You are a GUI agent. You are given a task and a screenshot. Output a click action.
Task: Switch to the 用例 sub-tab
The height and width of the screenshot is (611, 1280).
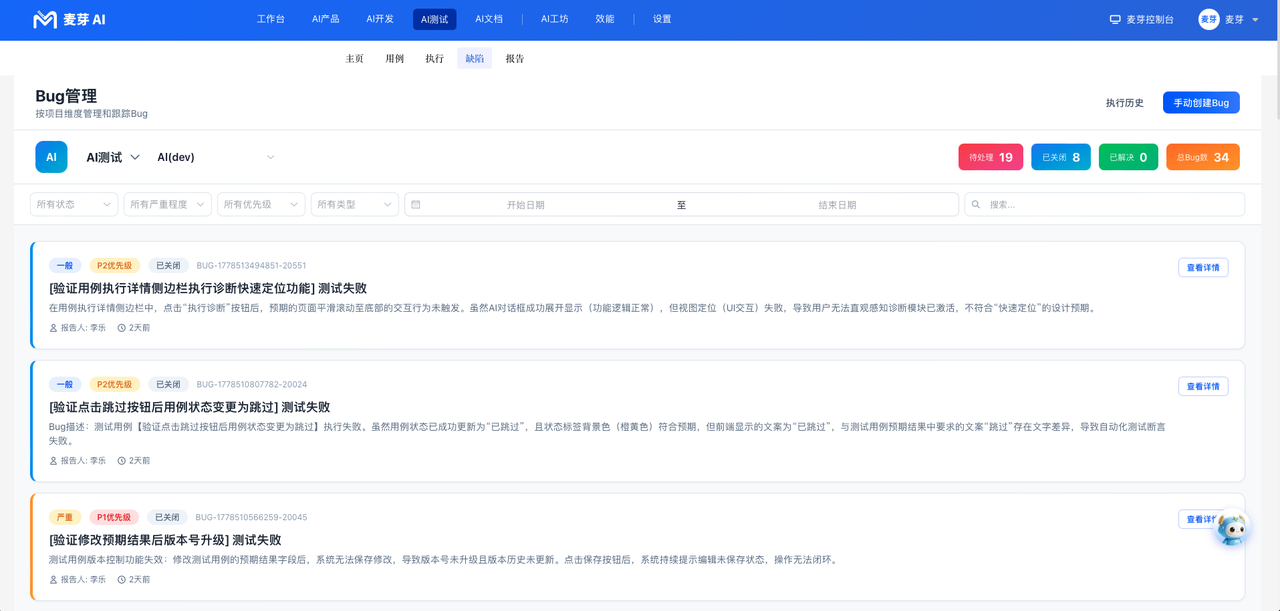[x=394, y=58]
